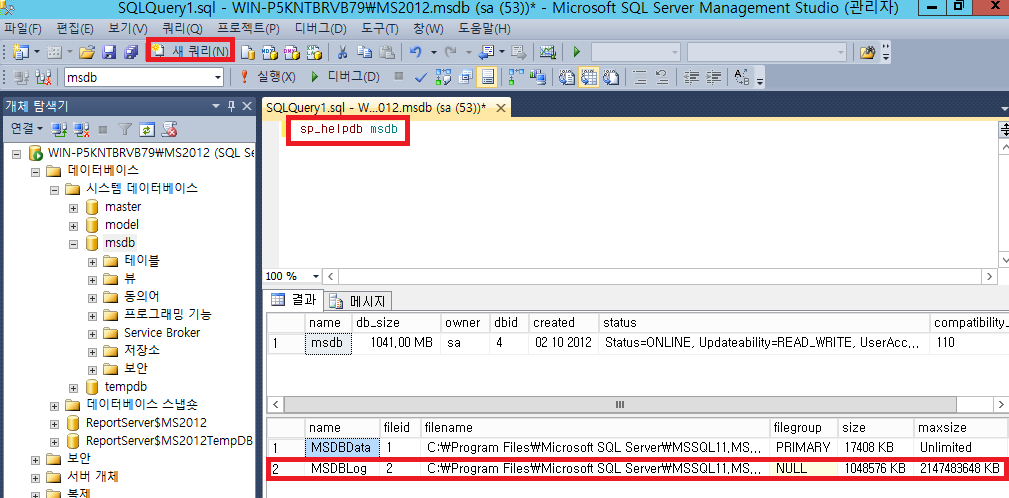This screenshot has width=1009, height=498.
Task: Open the New Project dropdown arrow
Action: pos(37,51)
